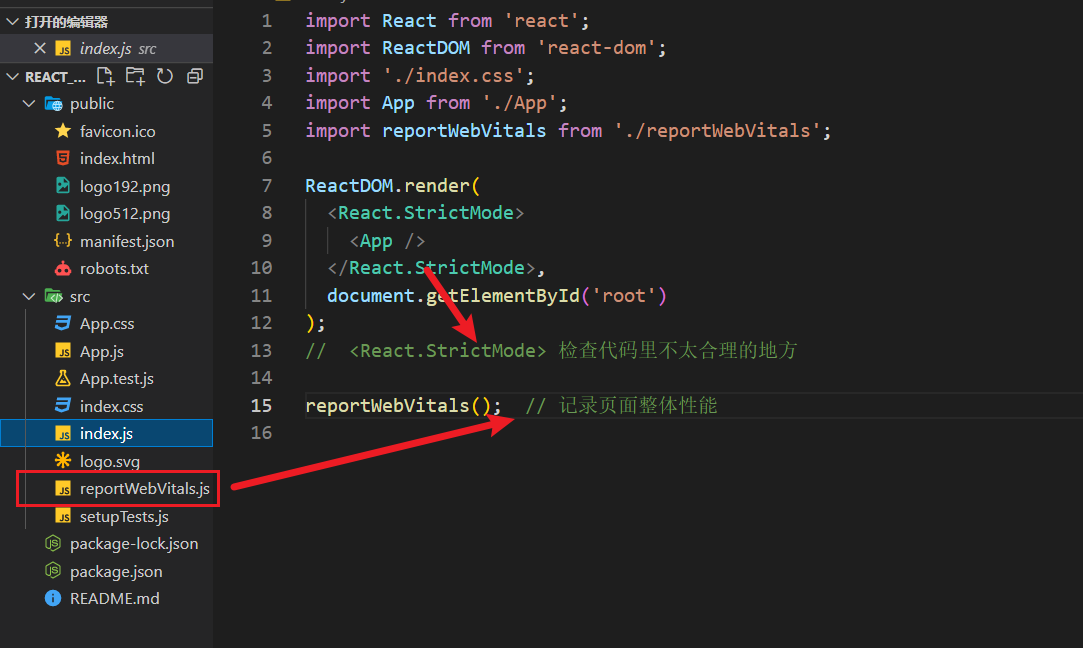Select the src folder icon
This screenshot has width=1083, height=648.
53,296
